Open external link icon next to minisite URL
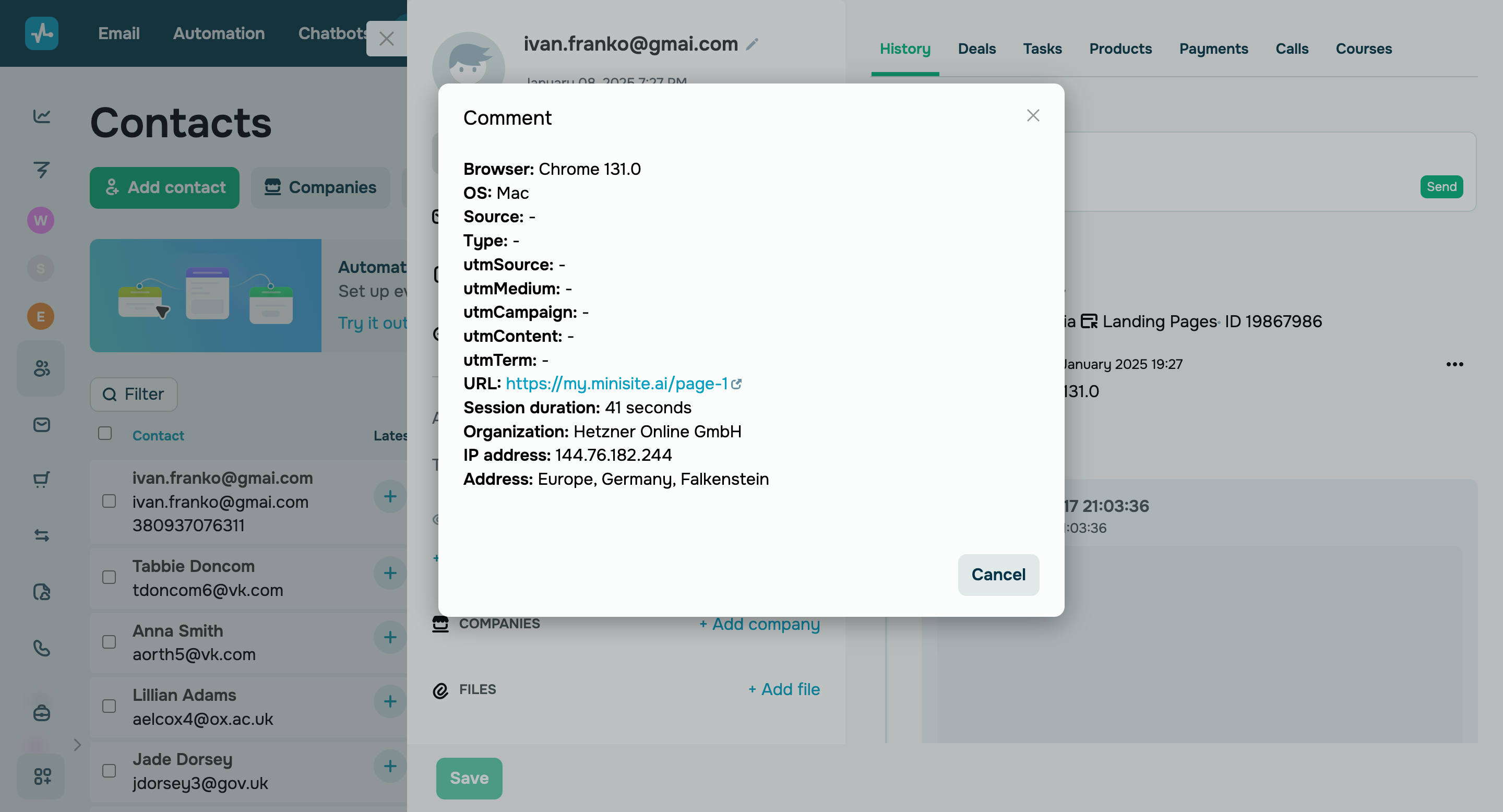Screen dimensions: 1503x812 click(737, 385)
